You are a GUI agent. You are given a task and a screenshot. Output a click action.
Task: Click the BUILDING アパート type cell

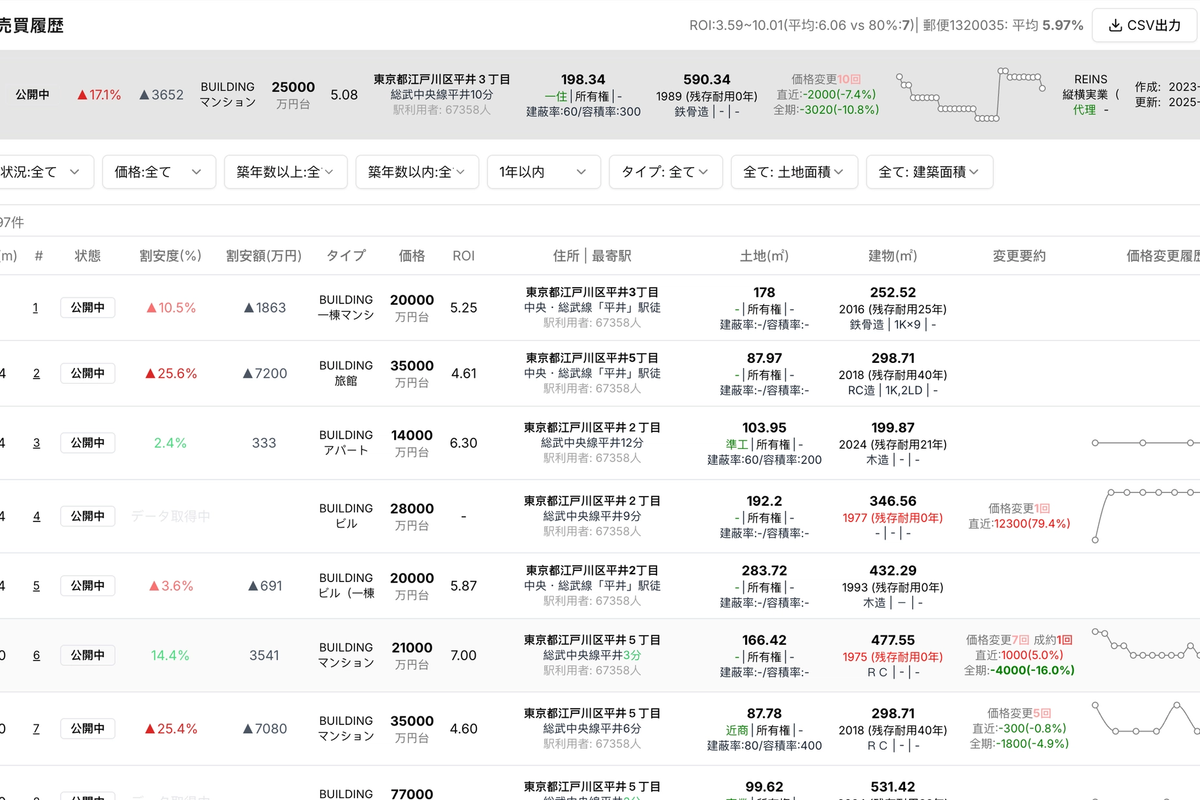point(346,442)
